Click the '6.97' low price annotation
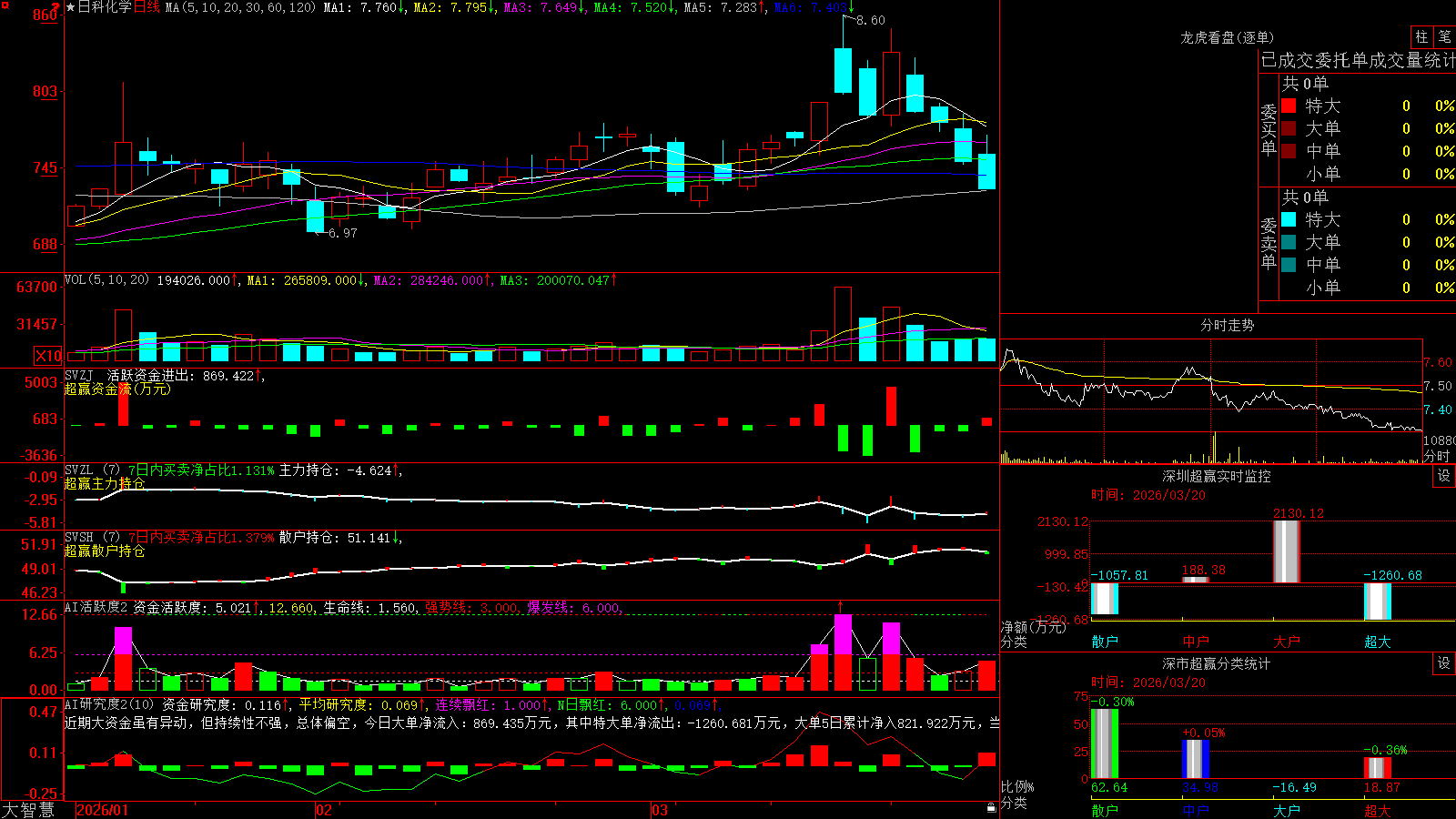 click(x=343, y=233)
